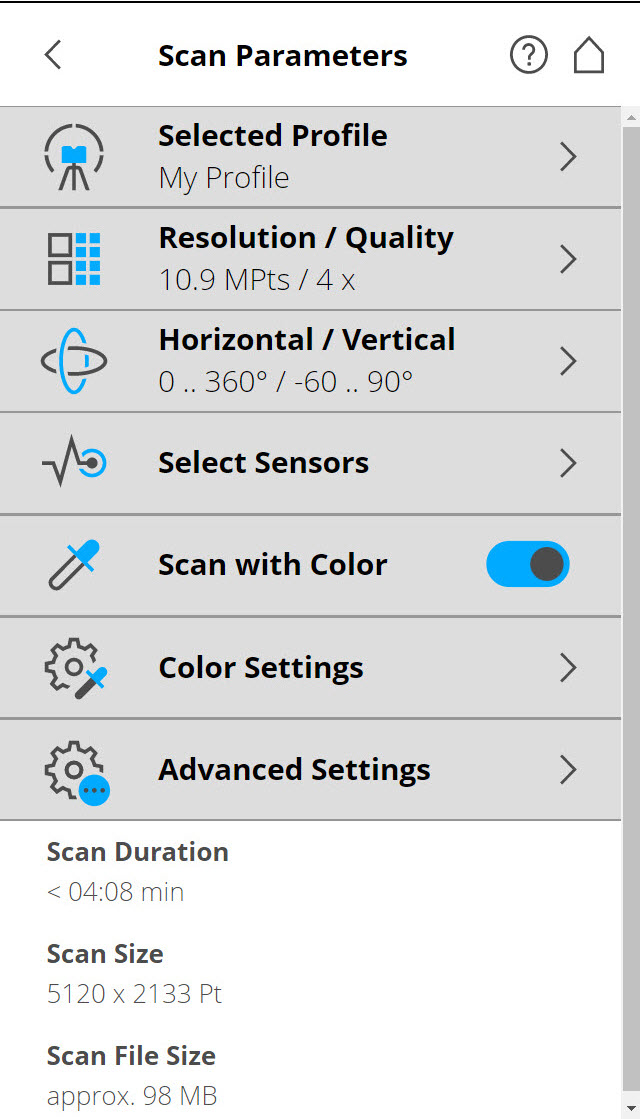The image size is (640, 1119).
Task: Click the scanner tripod profile icon
Action: (73, 157)
